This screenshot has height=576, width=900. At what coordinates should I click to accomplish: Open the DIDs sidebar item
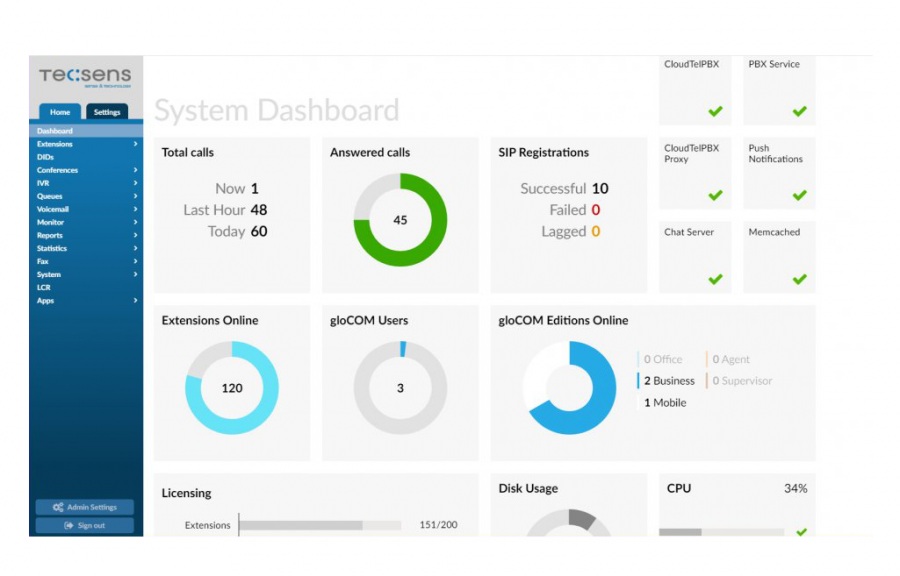click(86, 157)
